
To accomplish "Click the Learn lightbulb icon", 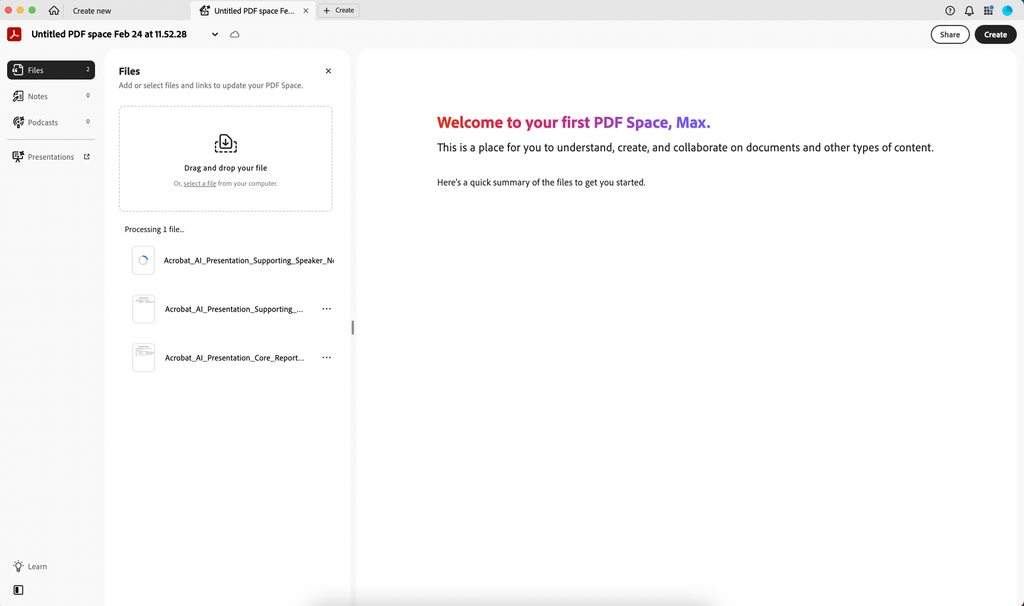I will pos(17,566).
